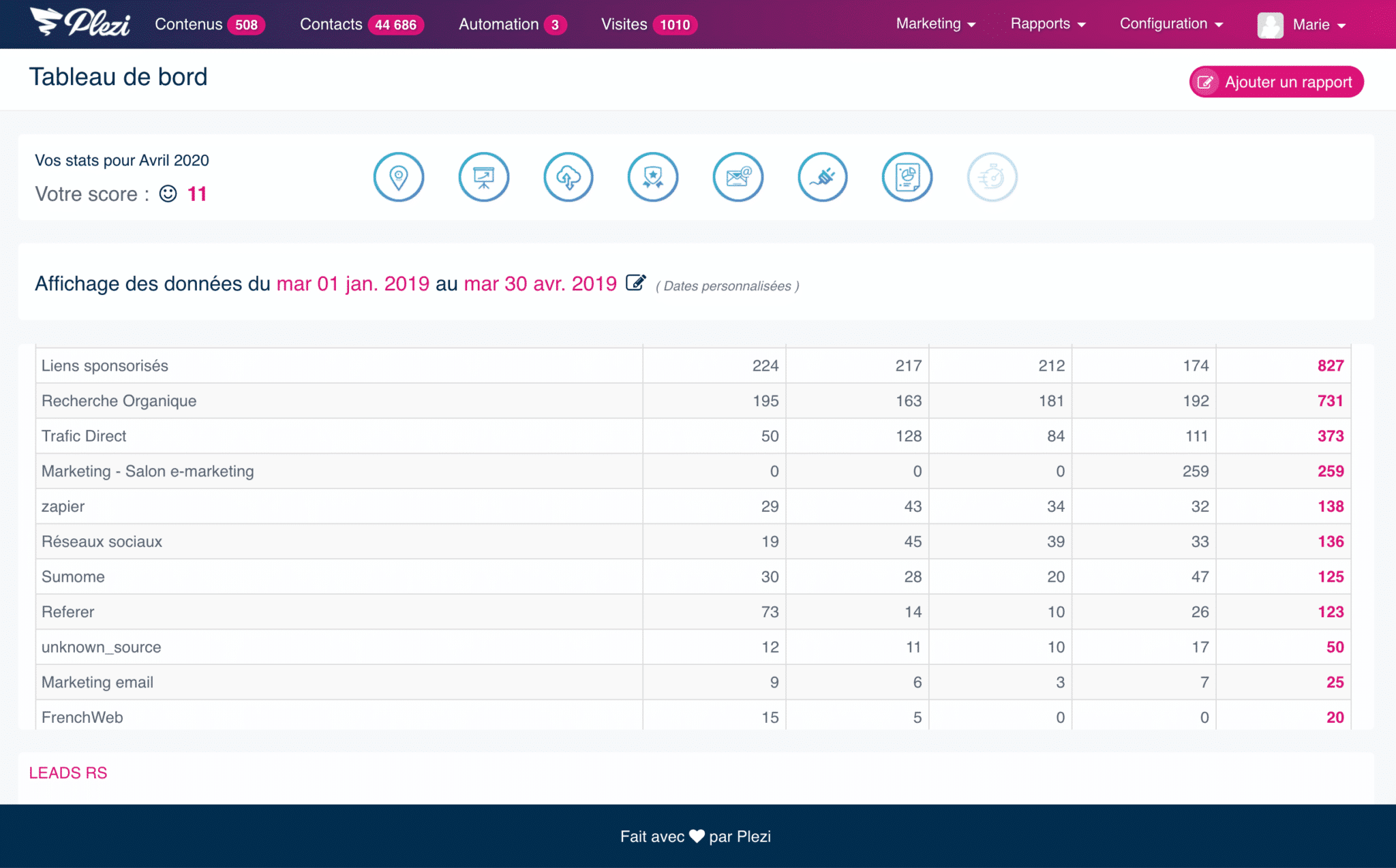Click total 125 in Sumome row
1396x868 pixels.
point(1331,577)
